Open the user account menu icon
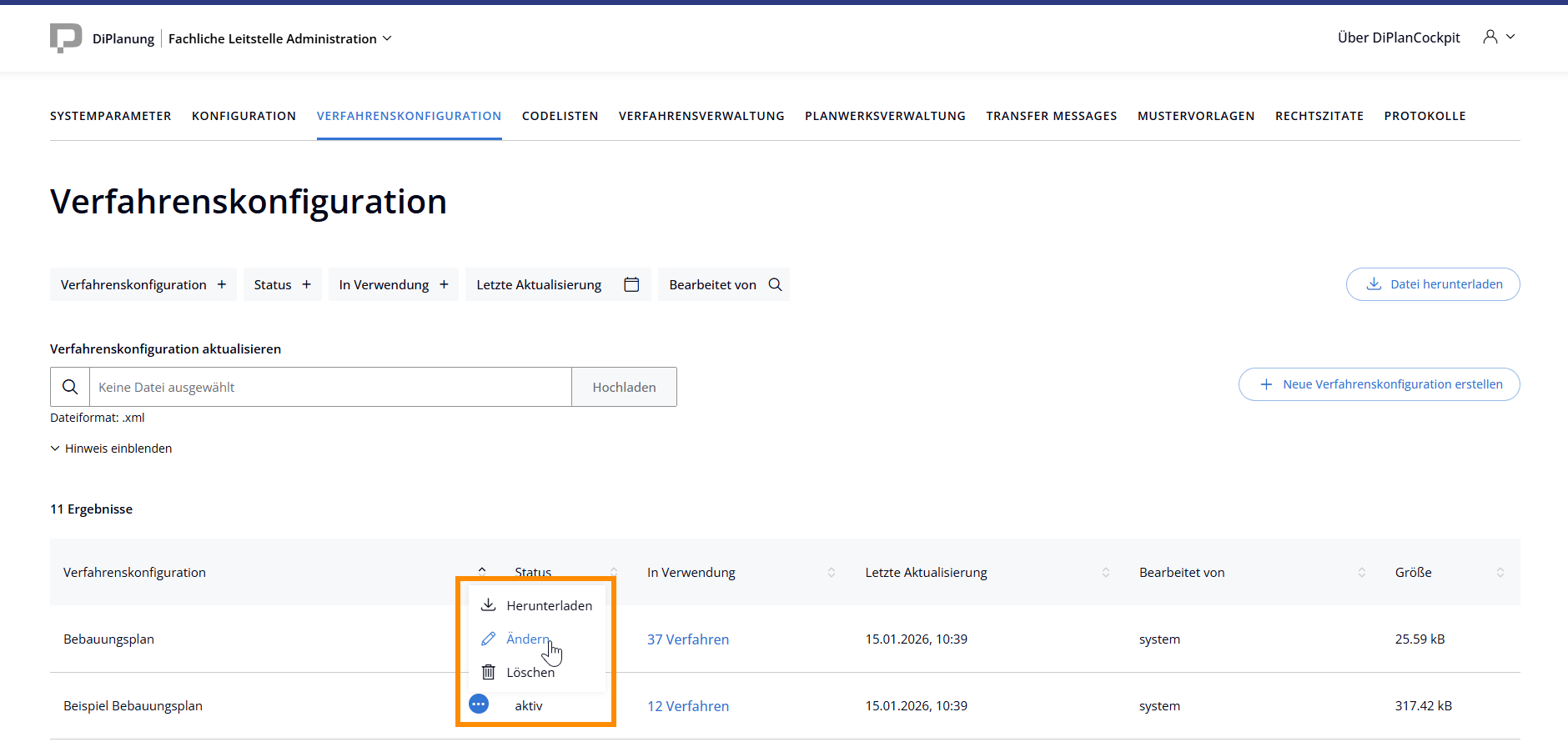Viewport: 1568px width, 742px height. point(1490,37)
